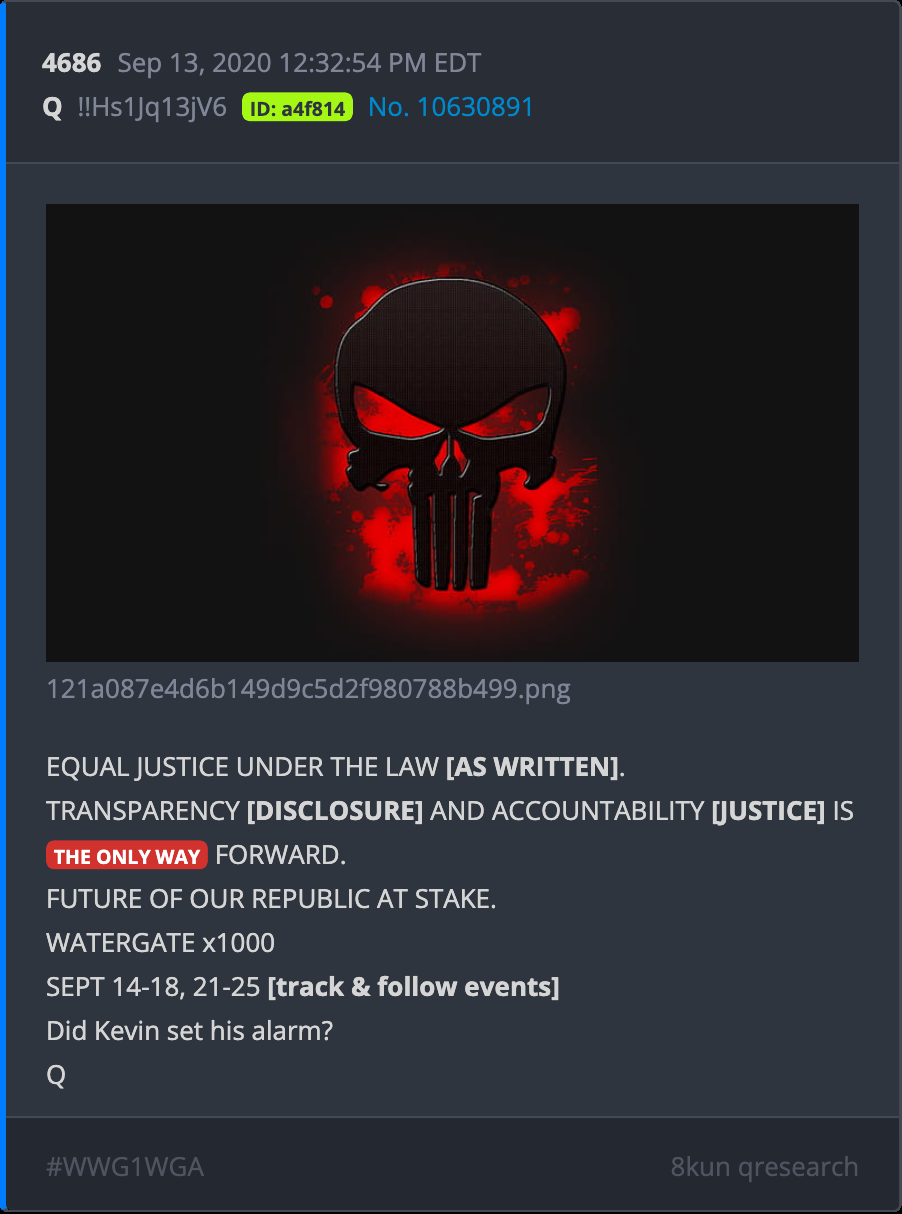Click the red THE ONLY WAY highlight
This screenshot has height=1214, width=902.
tap(127, 856)
